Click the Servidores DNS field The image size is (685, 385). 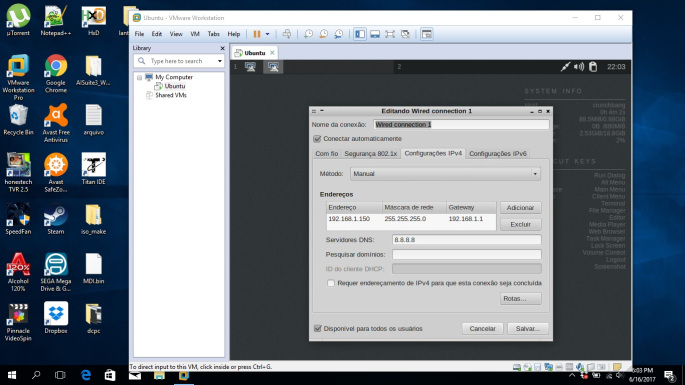click(467, 240)
